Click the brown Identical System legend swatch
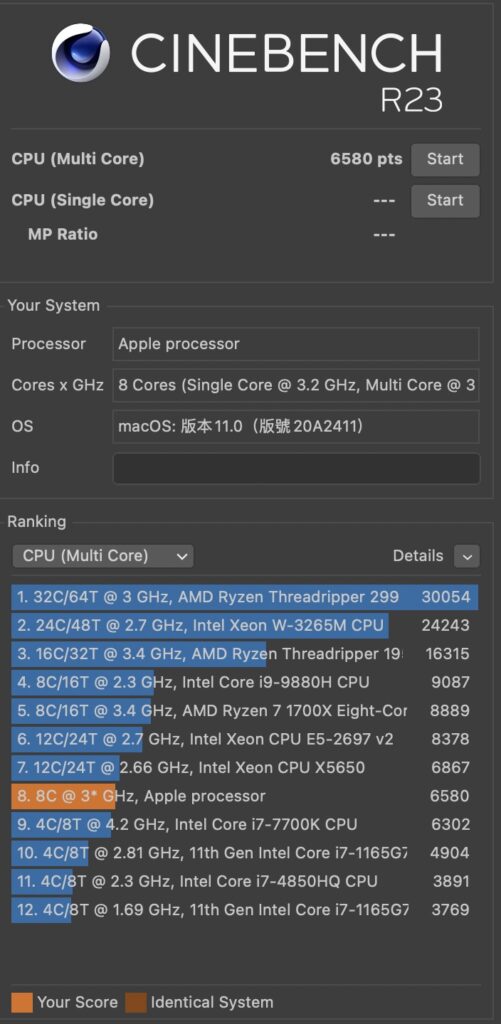Viewport: 501px width, 1024px height. [x=136, y=1002]
